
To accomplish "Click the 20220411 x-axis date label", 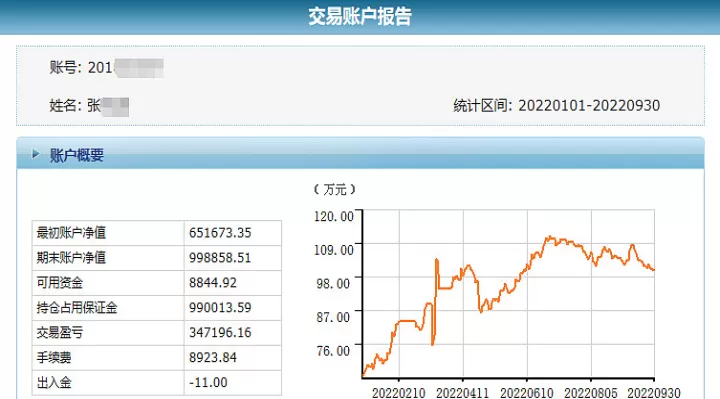I will tap(462, 393).
